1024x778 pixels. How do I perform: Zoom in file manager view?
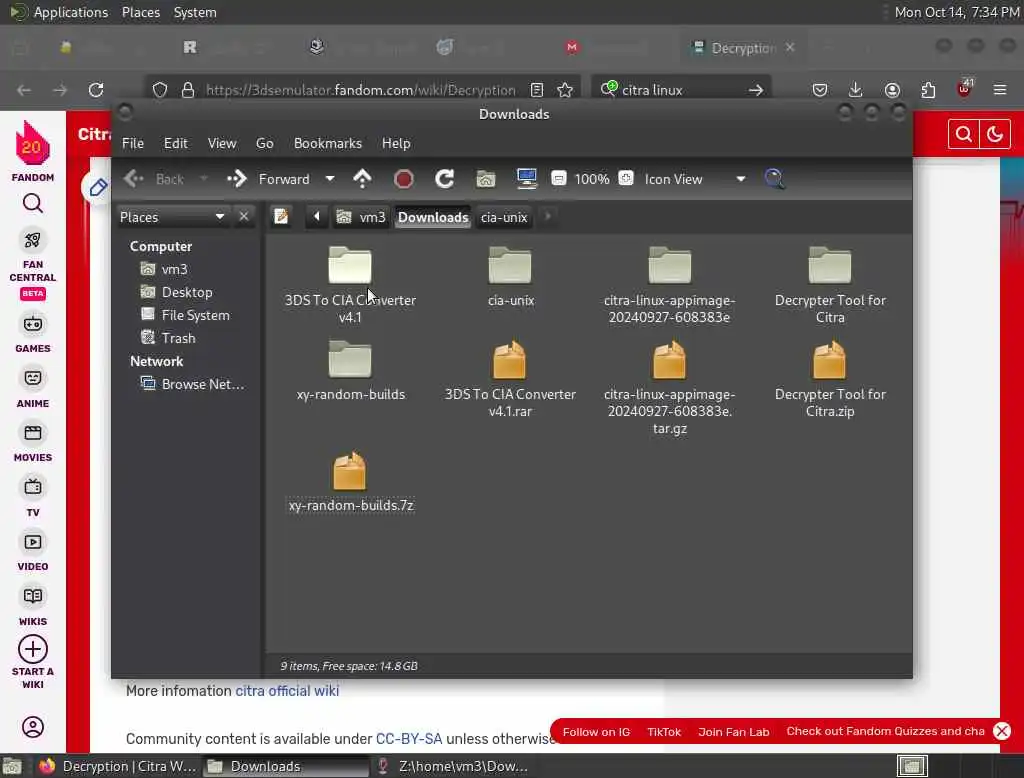coord(626,178)
